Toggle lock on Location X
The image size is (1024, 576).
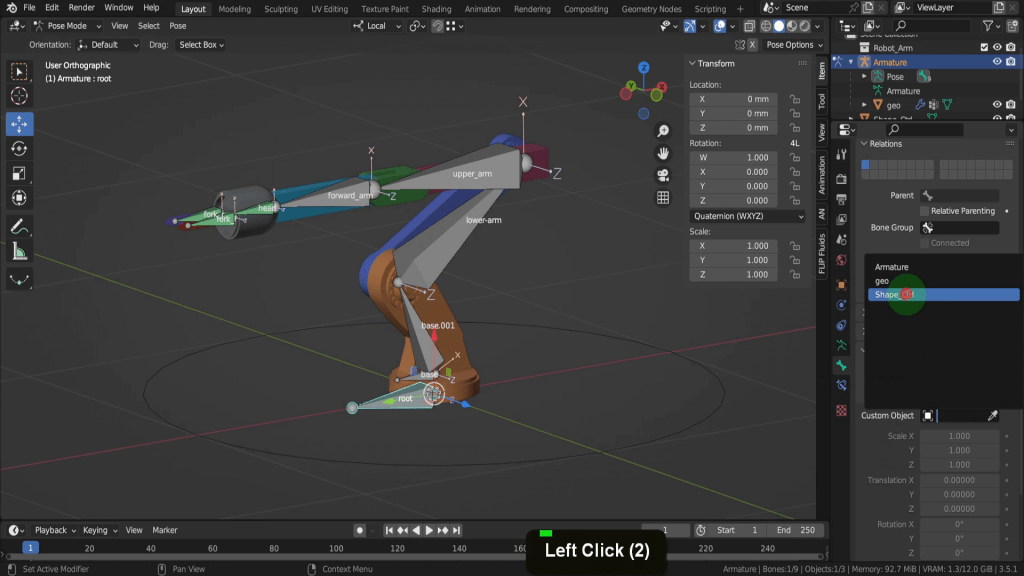pyautogui.click(x=794, y=99)
